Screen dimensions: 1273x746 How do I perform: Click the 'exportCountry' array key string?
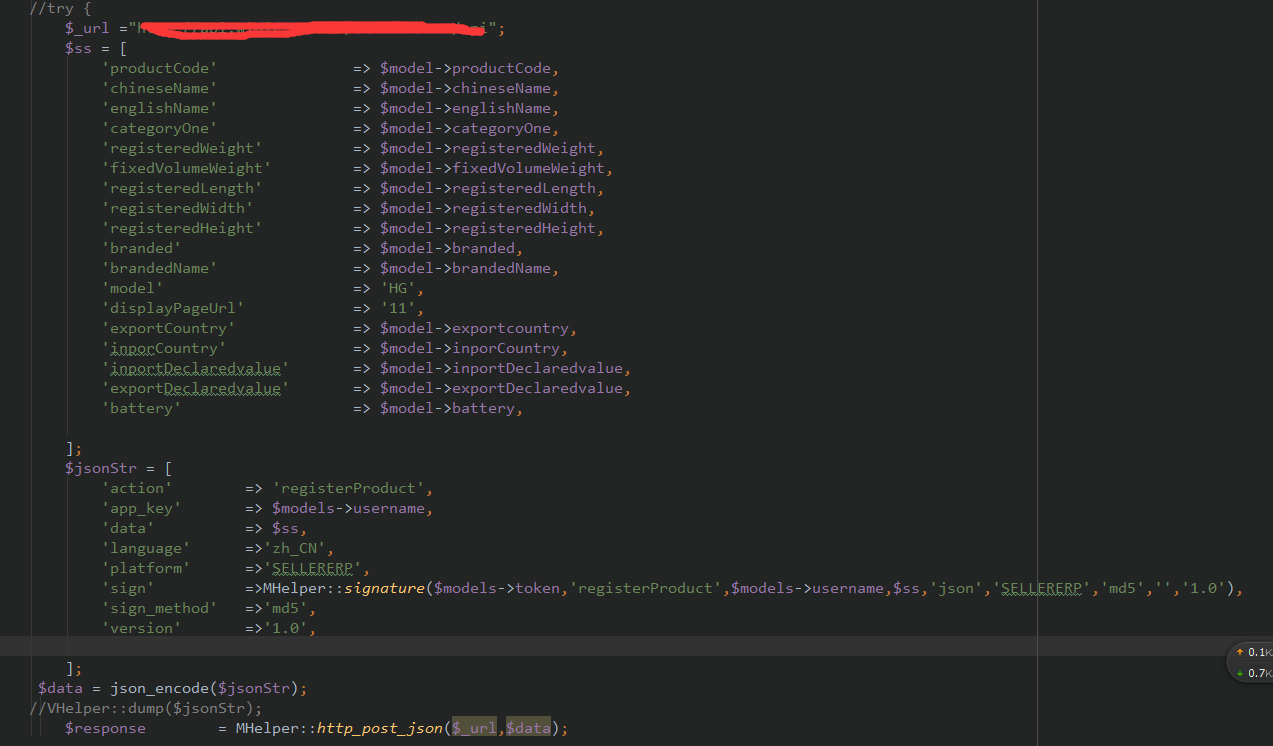click(168, 328)
